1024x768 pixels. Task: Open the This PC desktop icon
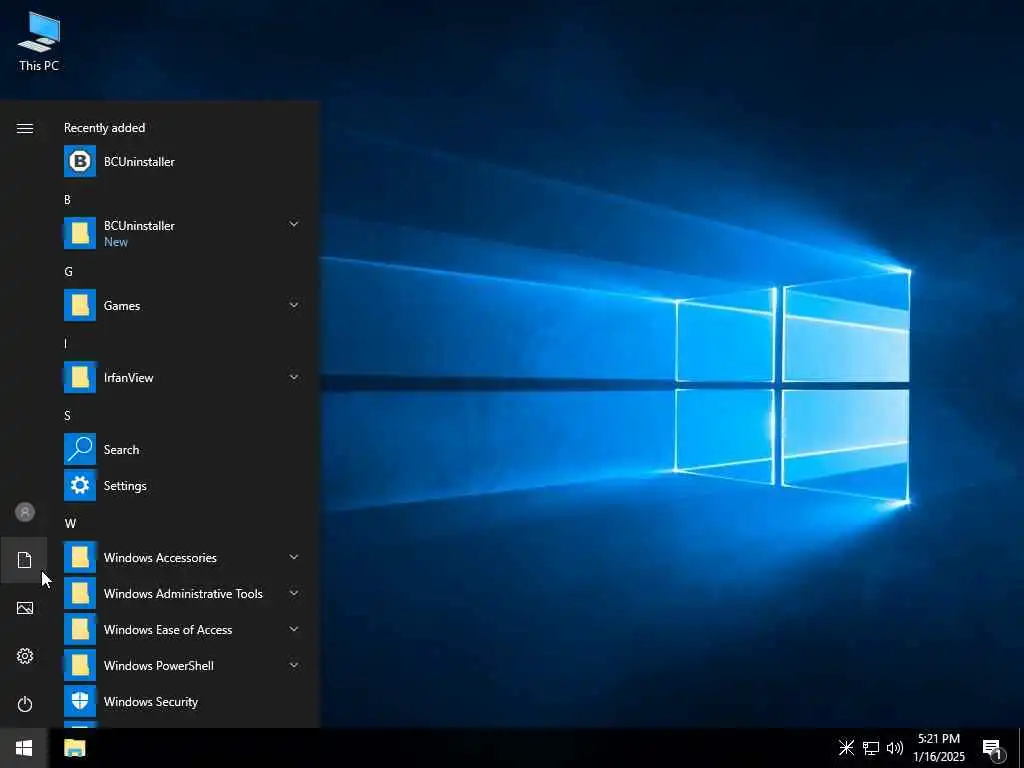(39, 41)
